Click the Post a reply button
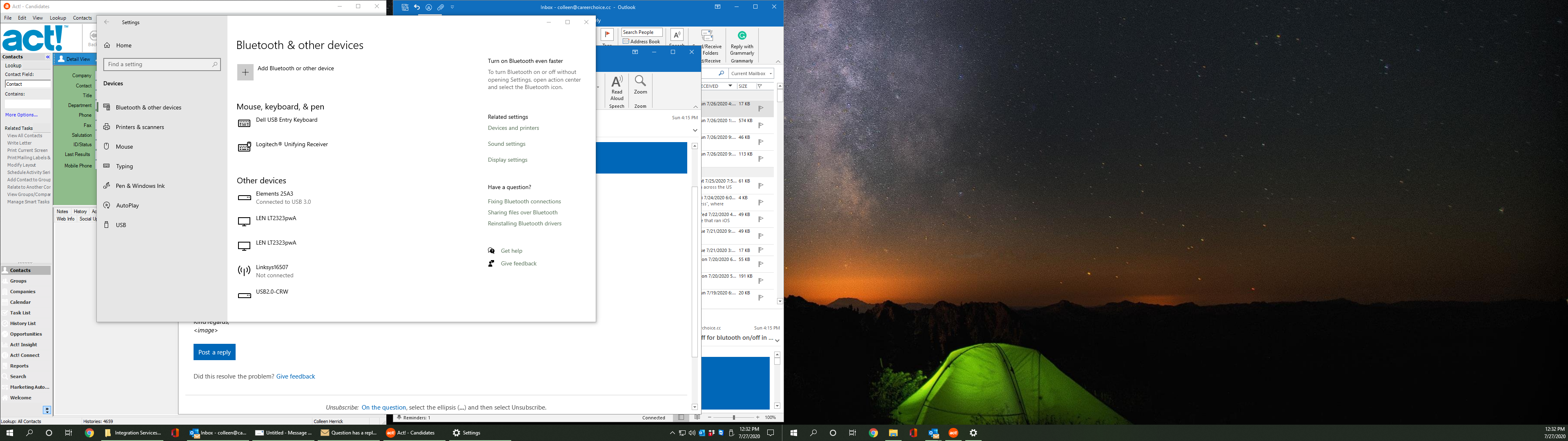 tap(214, 352)
